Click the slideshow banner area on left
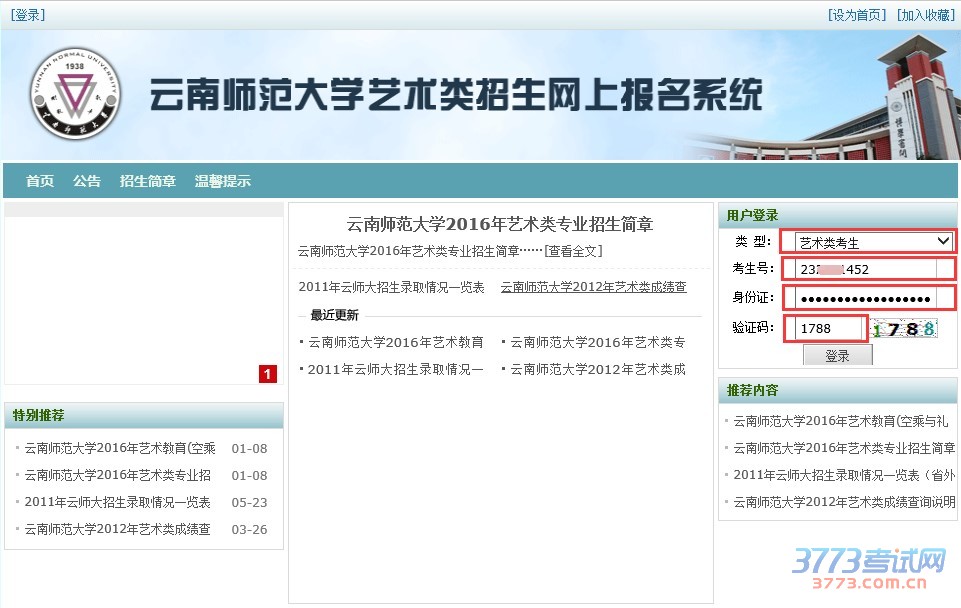The image size is (961, 608). [x=144, y=300]
